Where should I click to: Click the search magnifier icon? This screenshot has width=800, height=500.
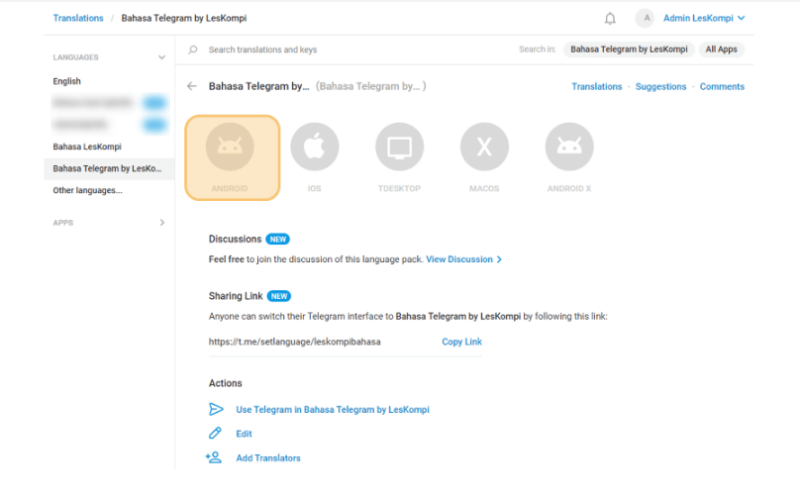193,49
